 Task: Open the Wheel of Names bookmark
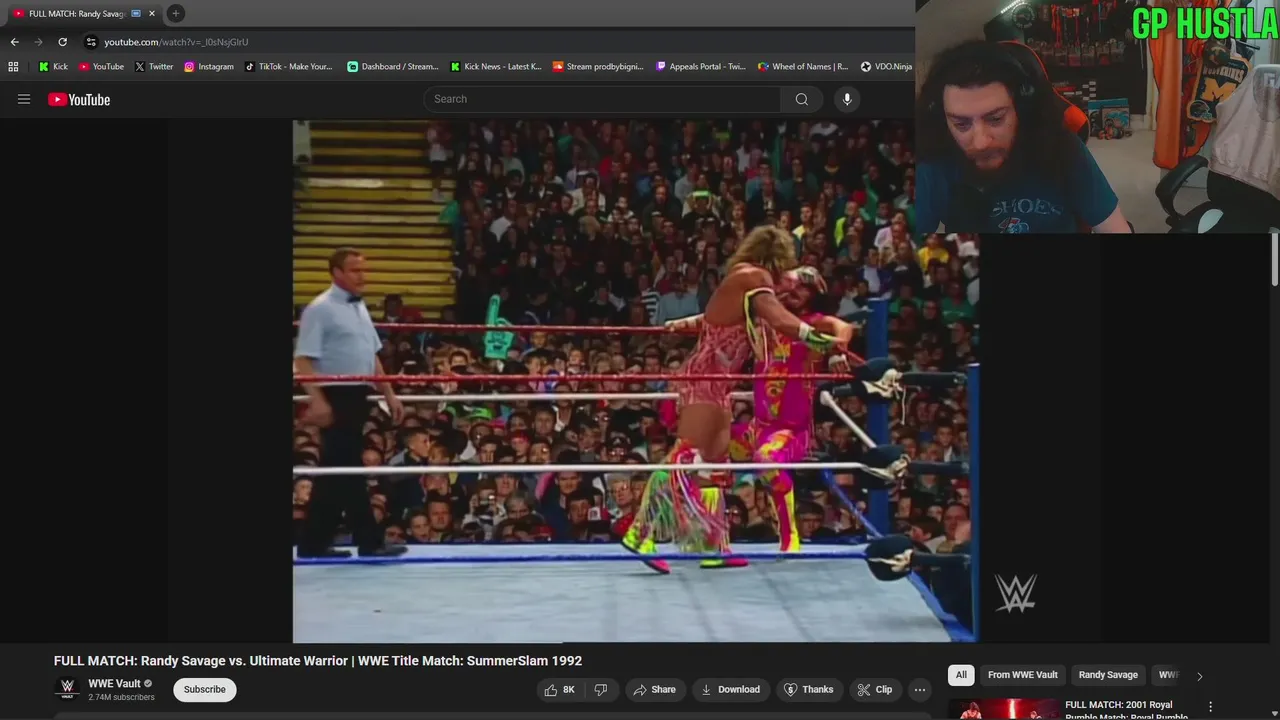point(803,67)
